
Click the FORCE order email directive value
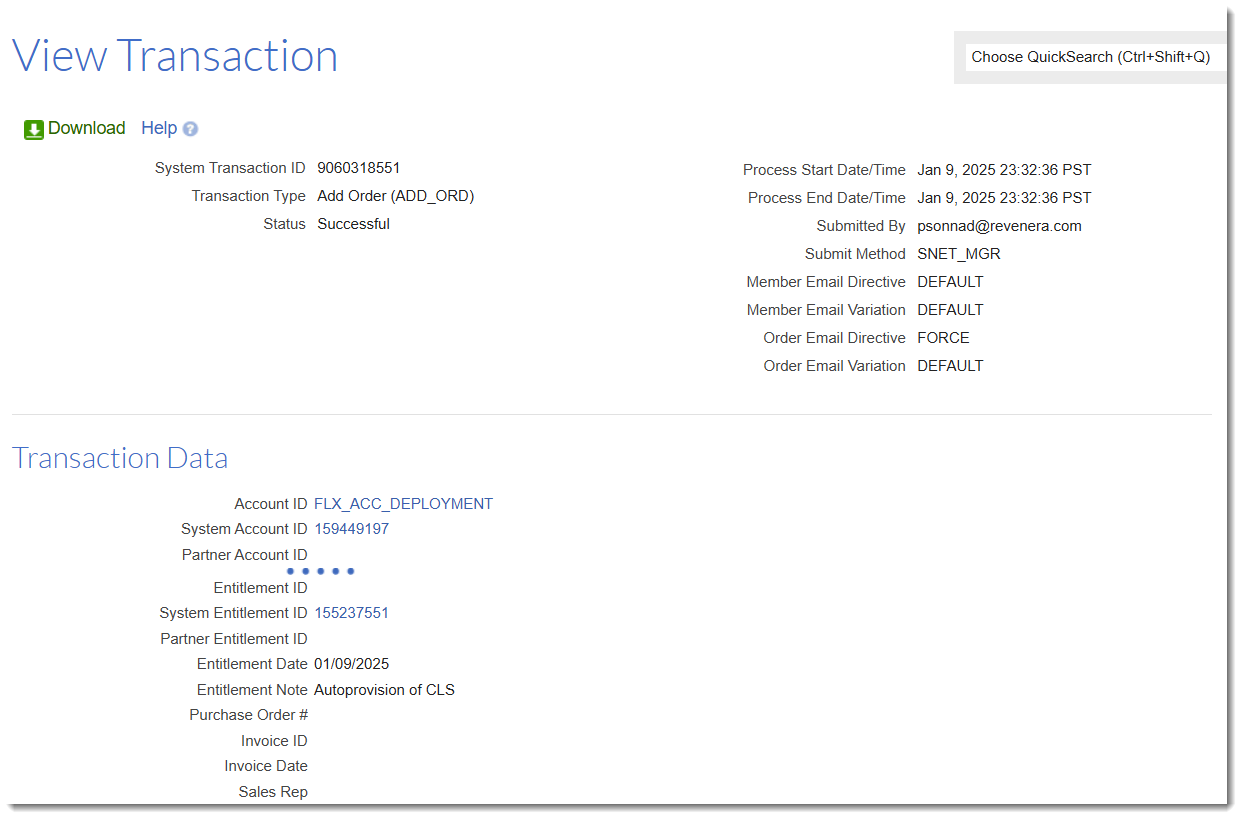(944, 338)
